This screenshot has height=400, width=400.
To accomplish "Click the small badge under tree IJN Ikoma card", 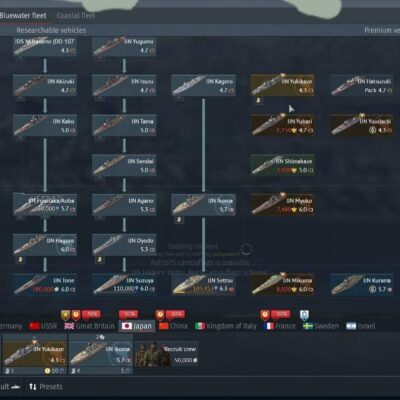I will click(x=179, y=220).
